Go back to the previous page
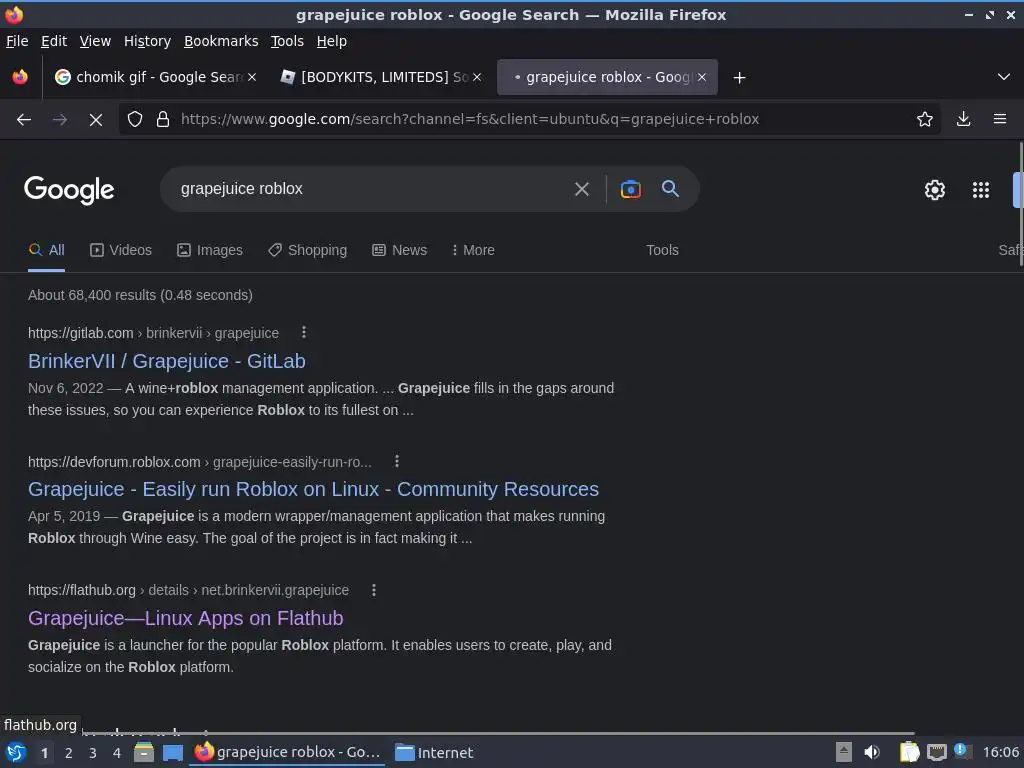This screenshot has width=1024, height=768. point(24,120)
